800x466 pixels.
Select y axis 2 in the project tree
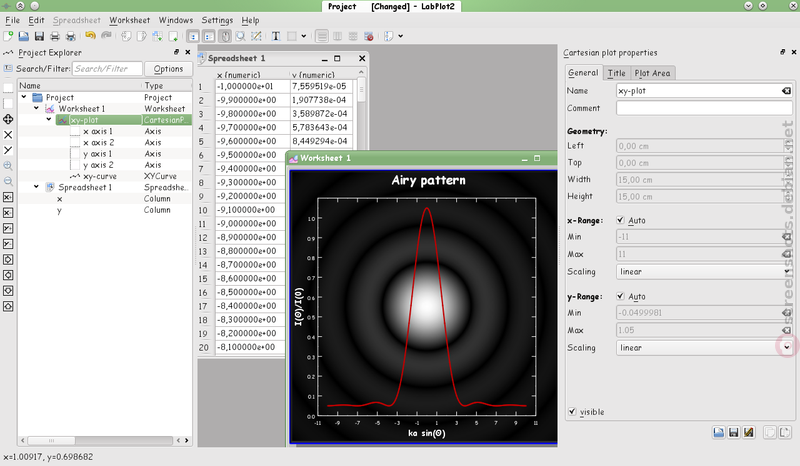(x=98, y=165)
